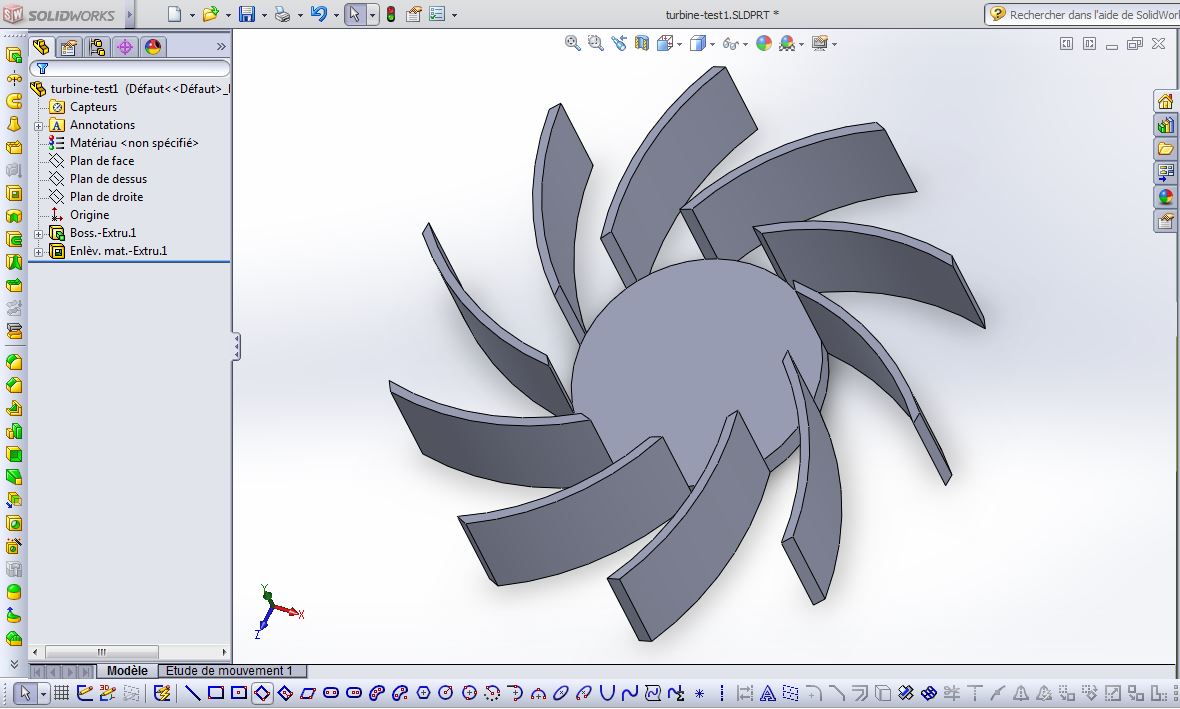Click Zoom to Area icon
Image resolution: width=1180 pixels, height=709 pixels.
click(x=595, y=44)
